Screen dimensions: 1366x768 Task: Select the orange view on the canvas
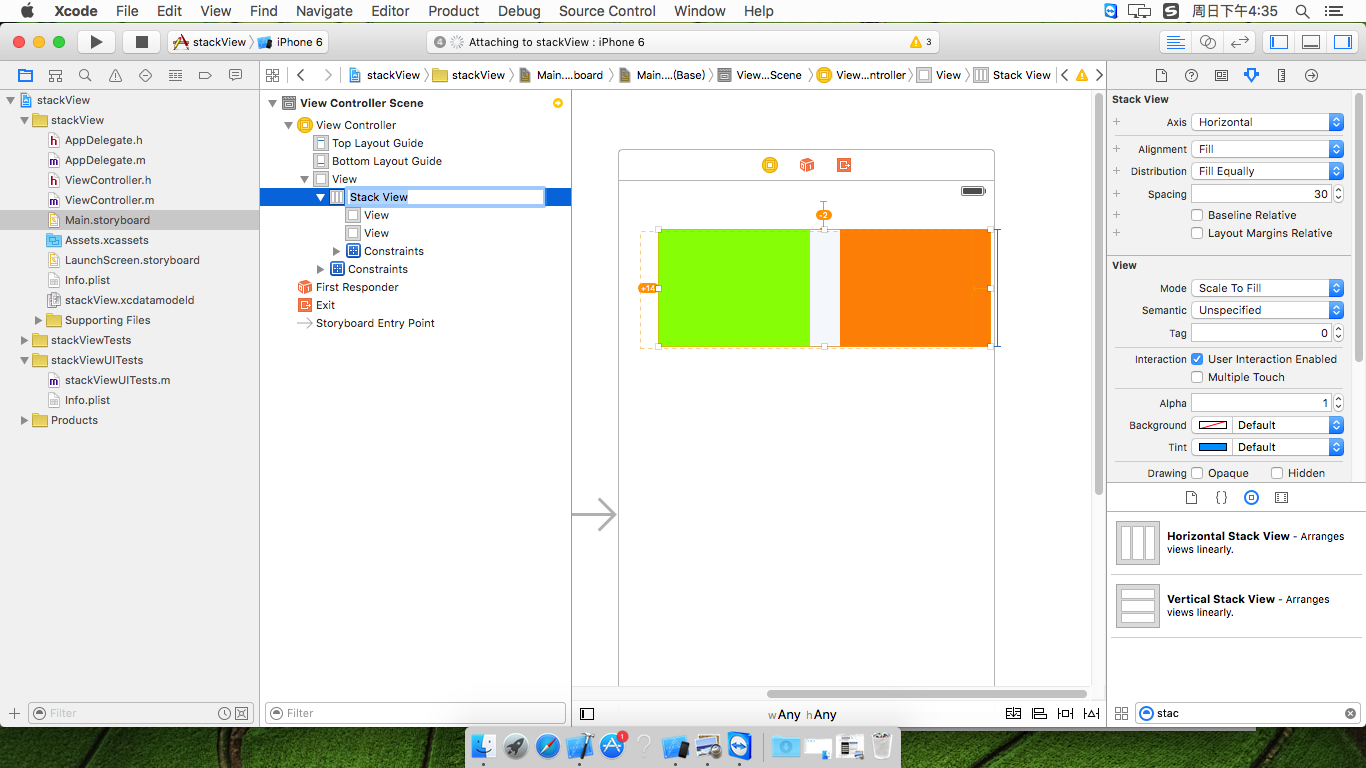914,288
